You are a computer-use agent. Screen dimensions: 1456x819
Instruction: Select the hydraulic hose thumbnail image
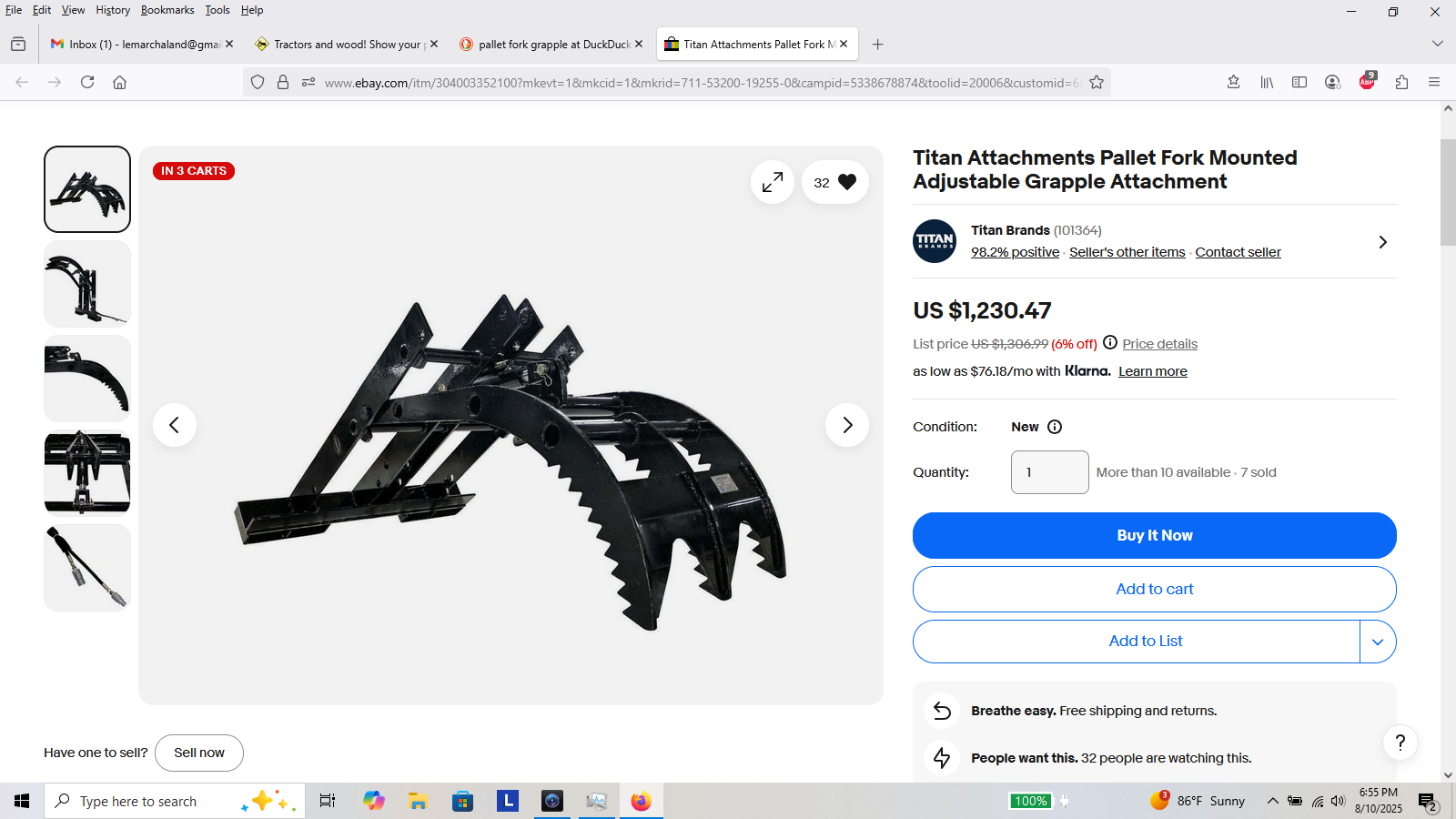coord(87,568)
